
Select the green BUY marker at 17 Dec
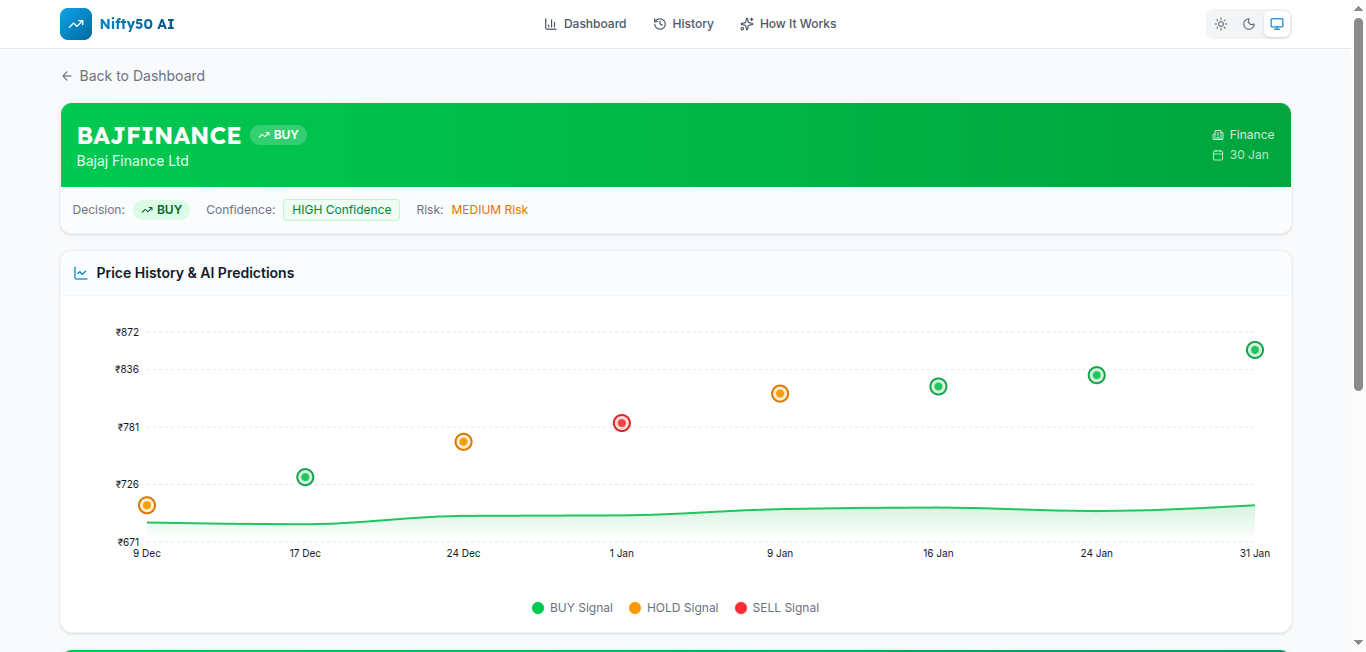tap(306, 477)
